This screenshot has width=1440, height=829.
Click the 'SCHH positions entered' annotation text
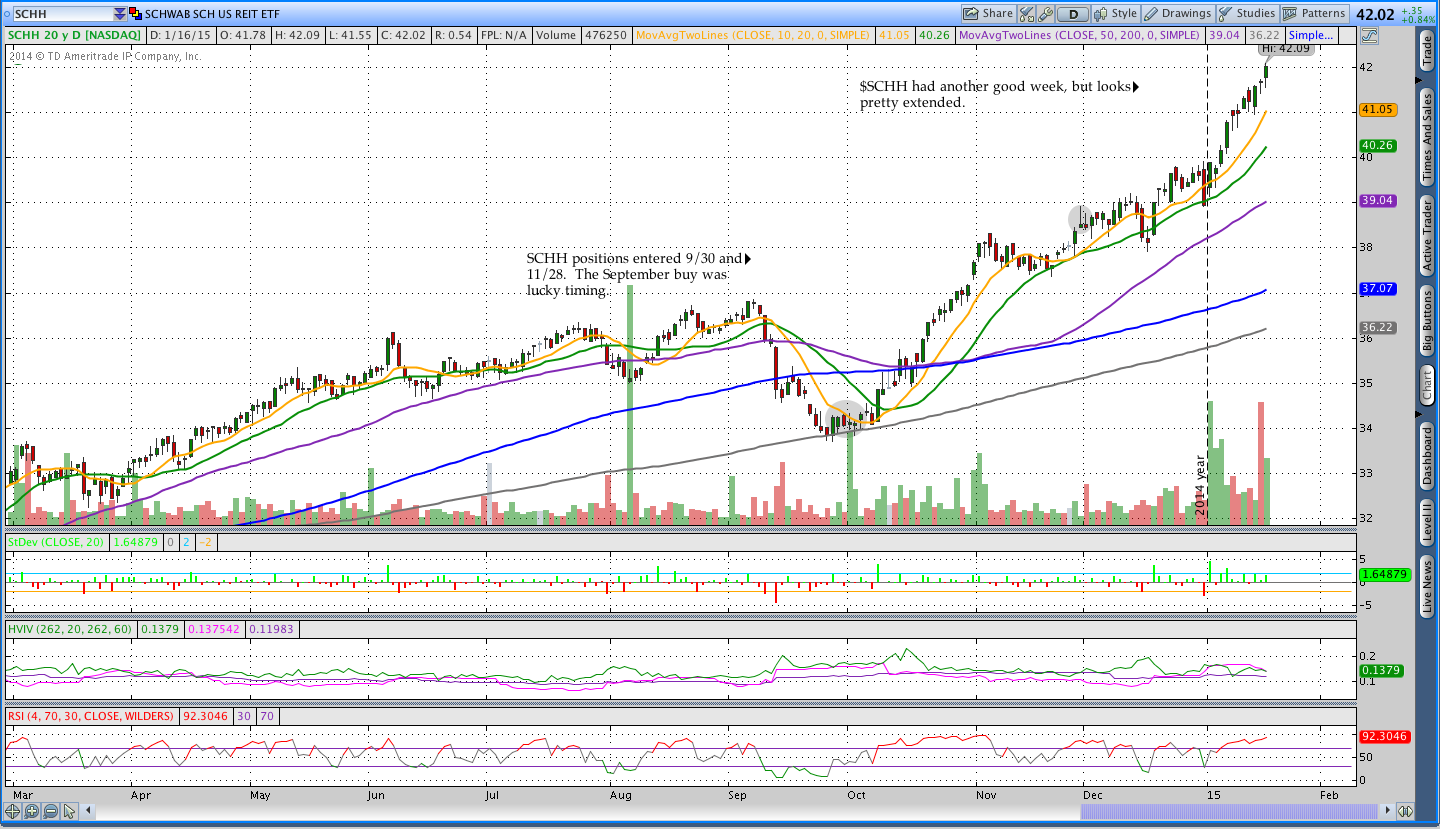pos(634,274)
